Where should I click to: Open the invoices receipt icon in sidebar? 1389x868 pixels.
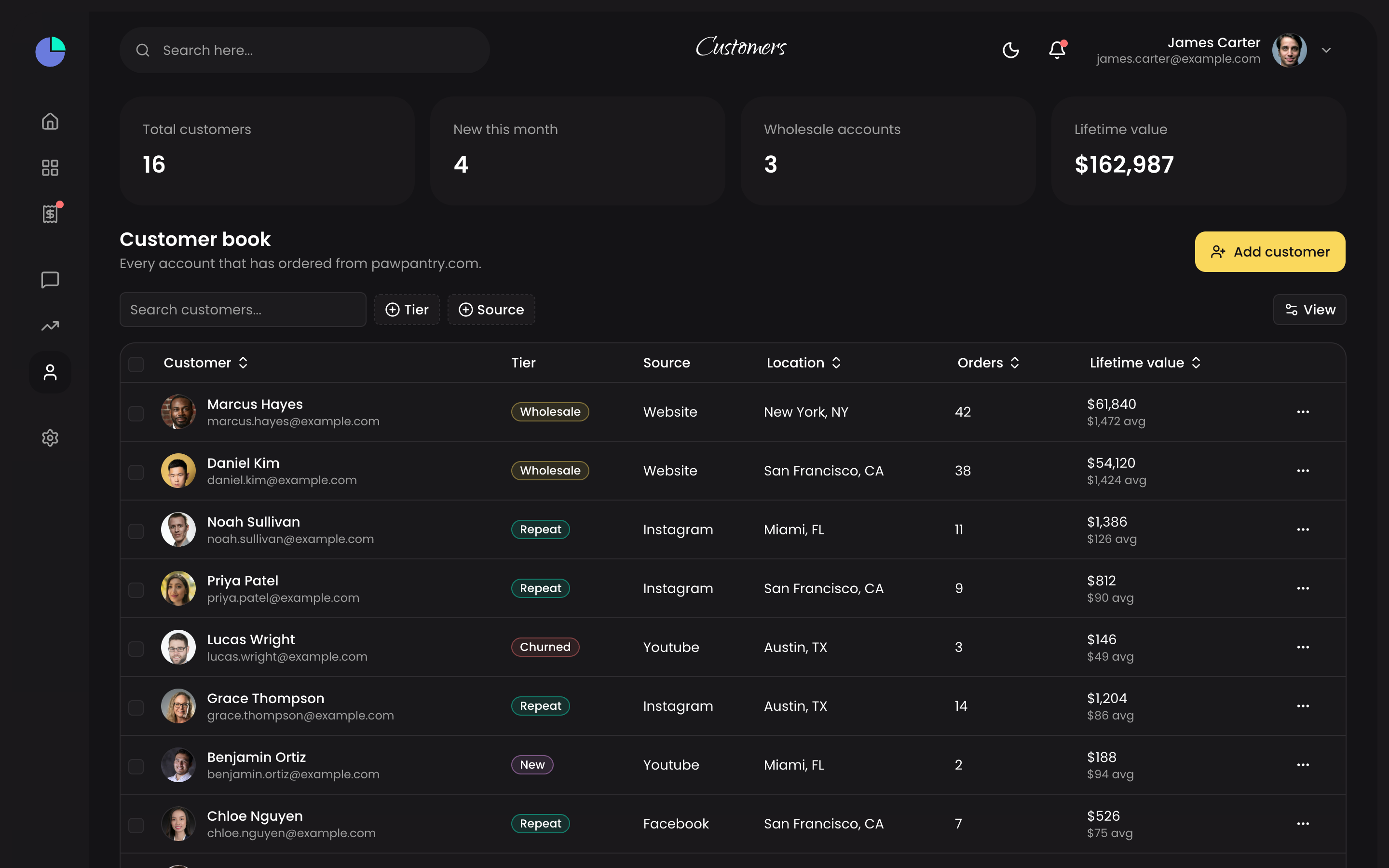[51, 214]
